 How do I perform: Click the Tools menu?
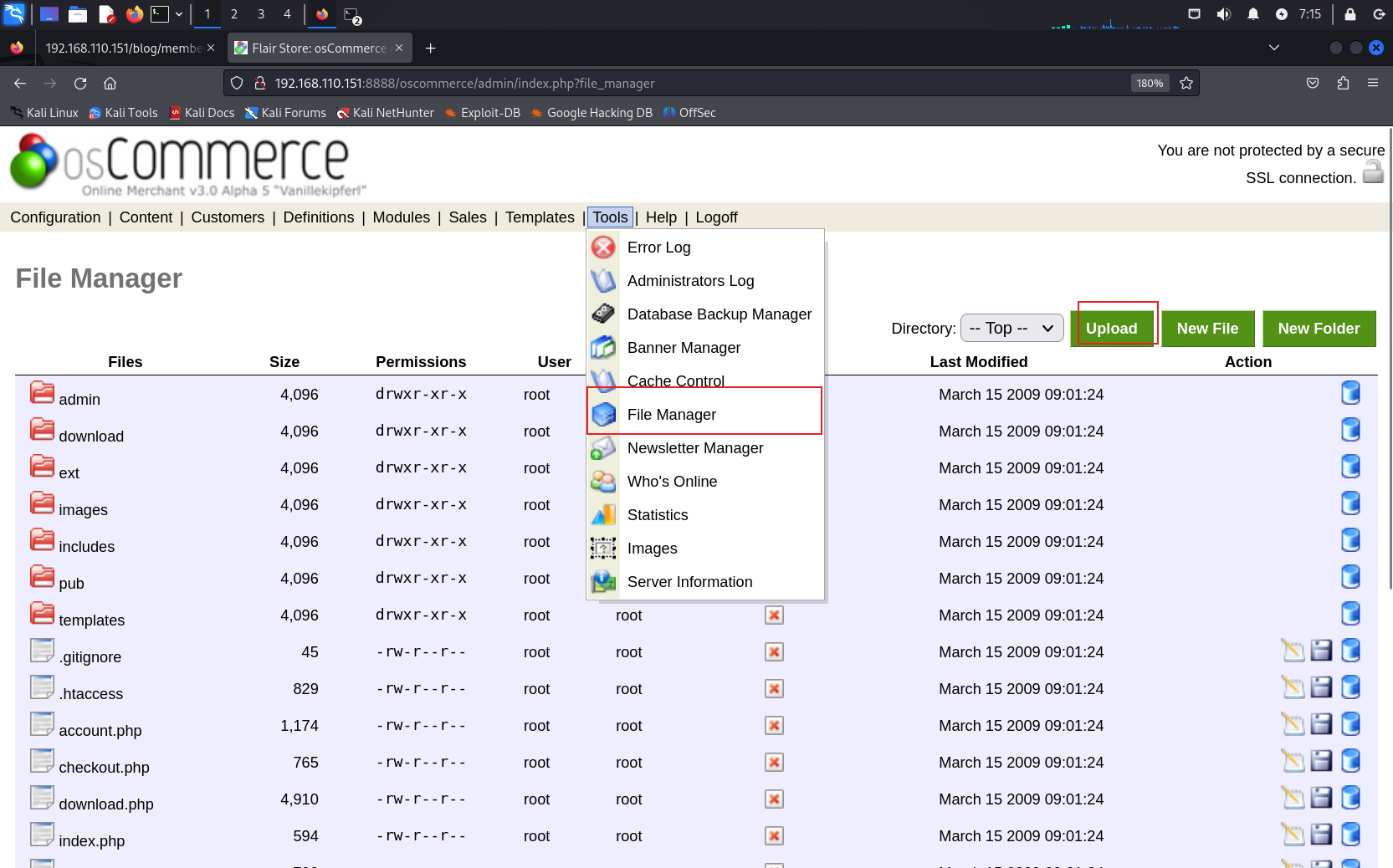tap(610, 217)
